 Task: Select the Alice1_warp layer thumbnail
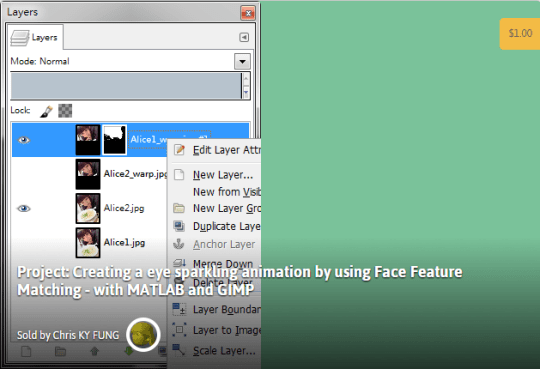(88, 140)
